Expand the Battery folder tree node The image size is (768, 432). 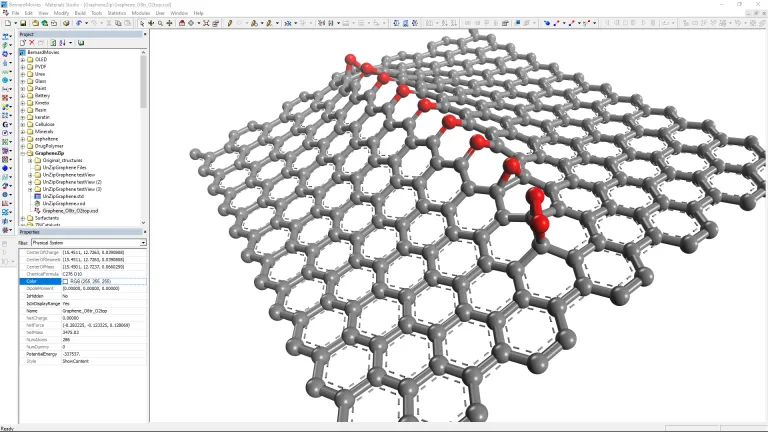click(23, 96)
